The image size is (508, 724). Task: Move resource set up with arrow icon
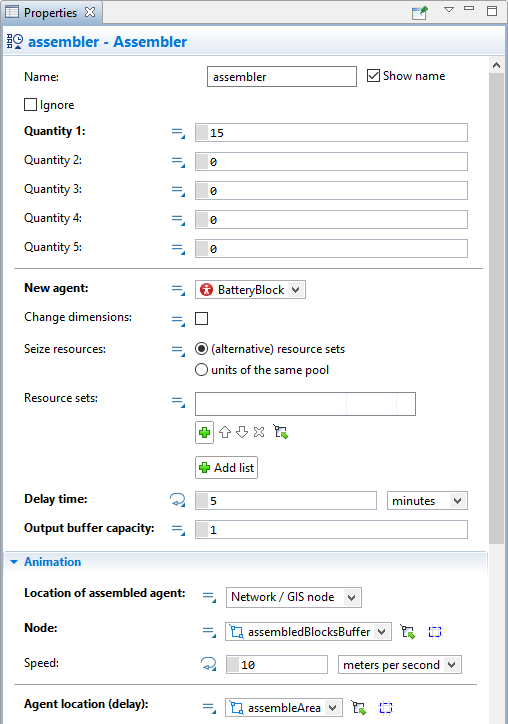[x=225, y=432]
